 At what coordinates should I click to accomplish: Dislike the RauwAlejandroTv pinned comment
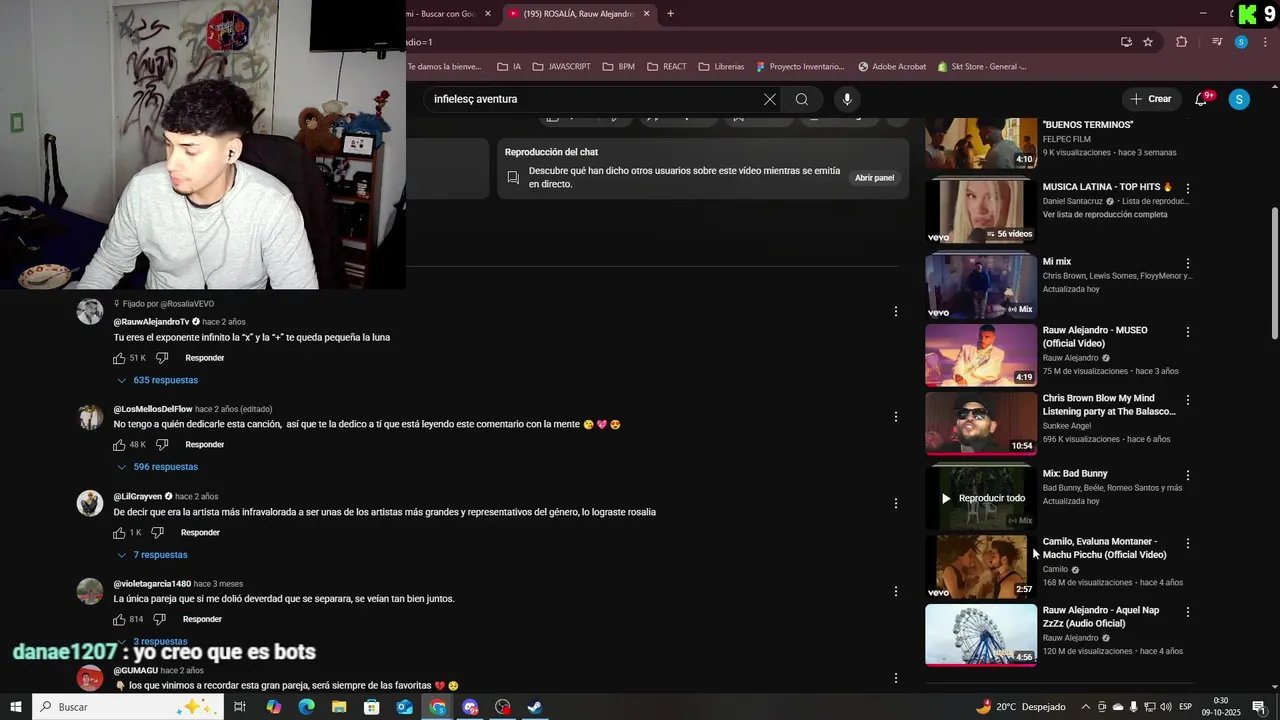[162, 358]
